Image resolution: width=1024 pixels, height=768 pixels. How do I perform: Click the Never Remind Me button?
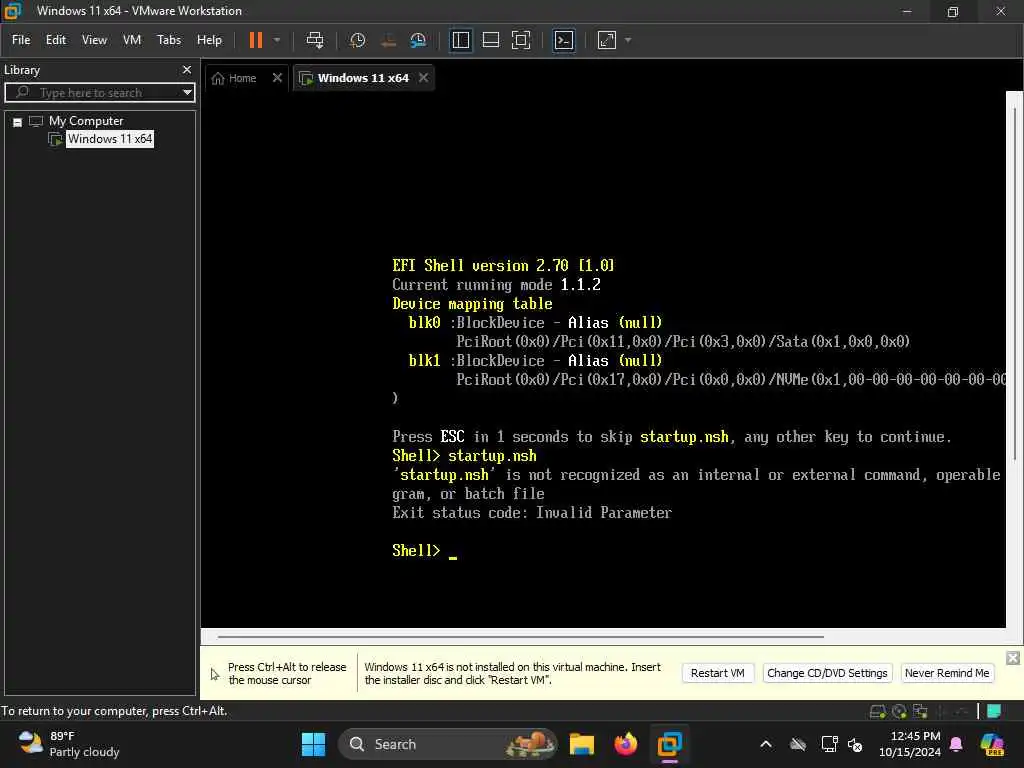tap(947, 673)
